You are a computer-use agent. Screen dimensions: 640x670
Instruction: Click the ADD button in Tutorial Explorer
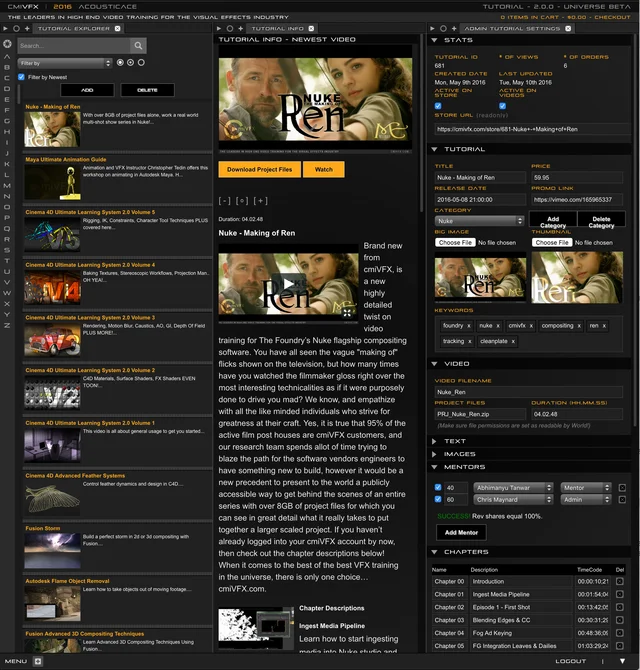coord(87,90)
